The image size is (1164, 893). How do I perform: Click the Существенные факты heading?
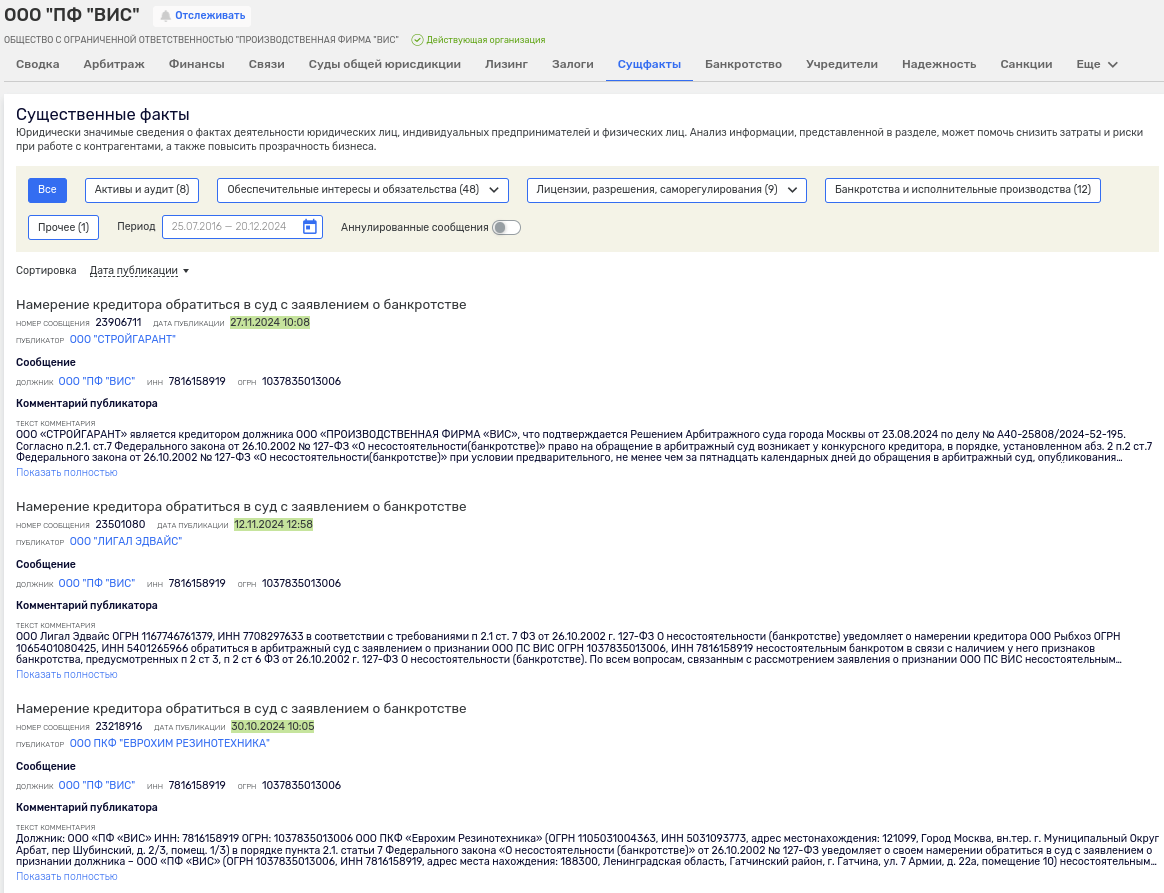pyautogui.click(x=102, y=114)
